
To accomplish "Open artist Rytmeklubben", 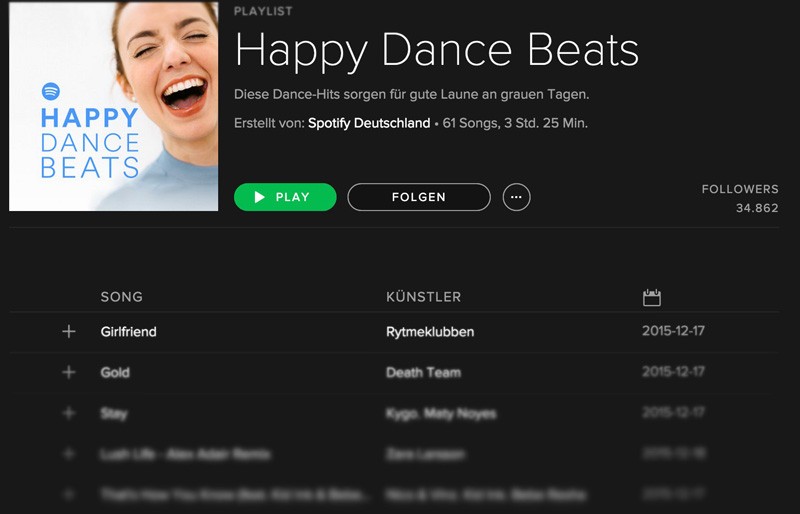I will pos(430,332).
